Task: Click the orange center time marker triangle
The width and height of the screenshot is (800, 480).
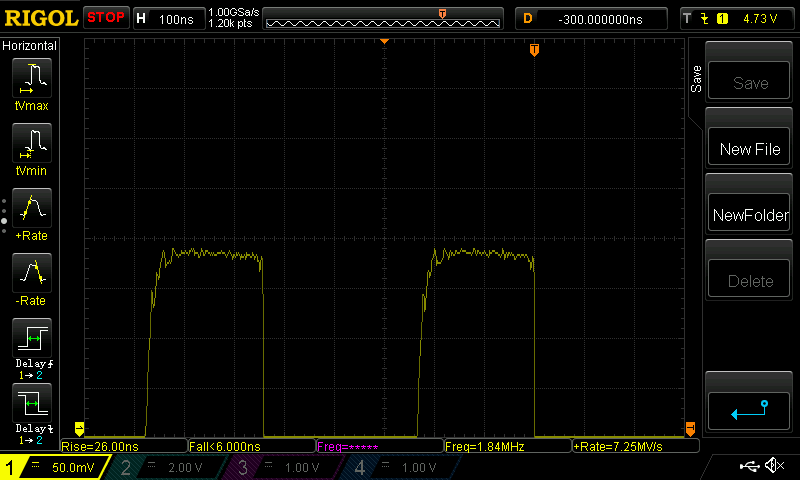Action: (384, 41)
